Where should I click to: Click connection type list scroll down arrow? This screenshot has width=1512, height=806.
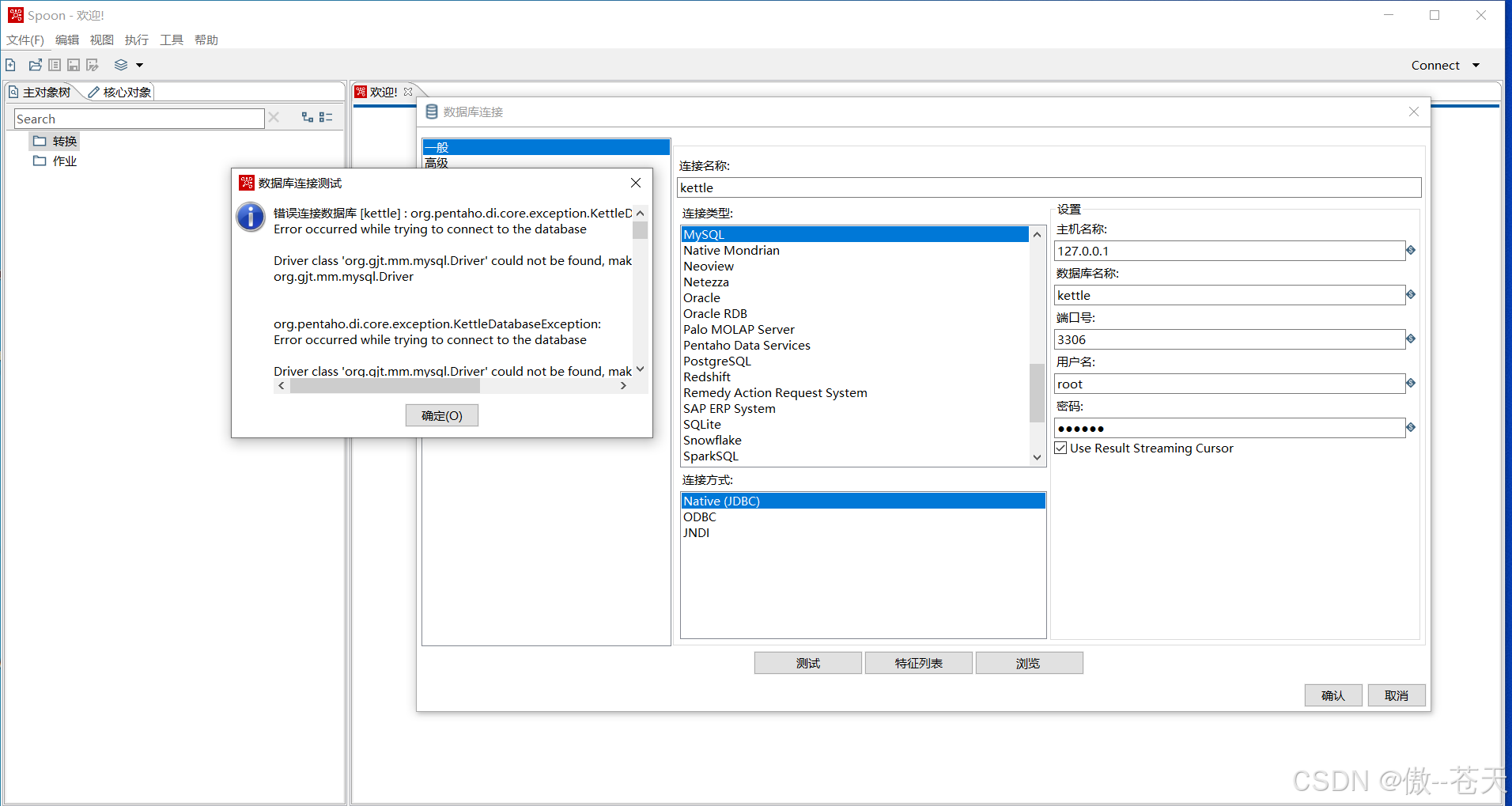[x=1038, y=457]
